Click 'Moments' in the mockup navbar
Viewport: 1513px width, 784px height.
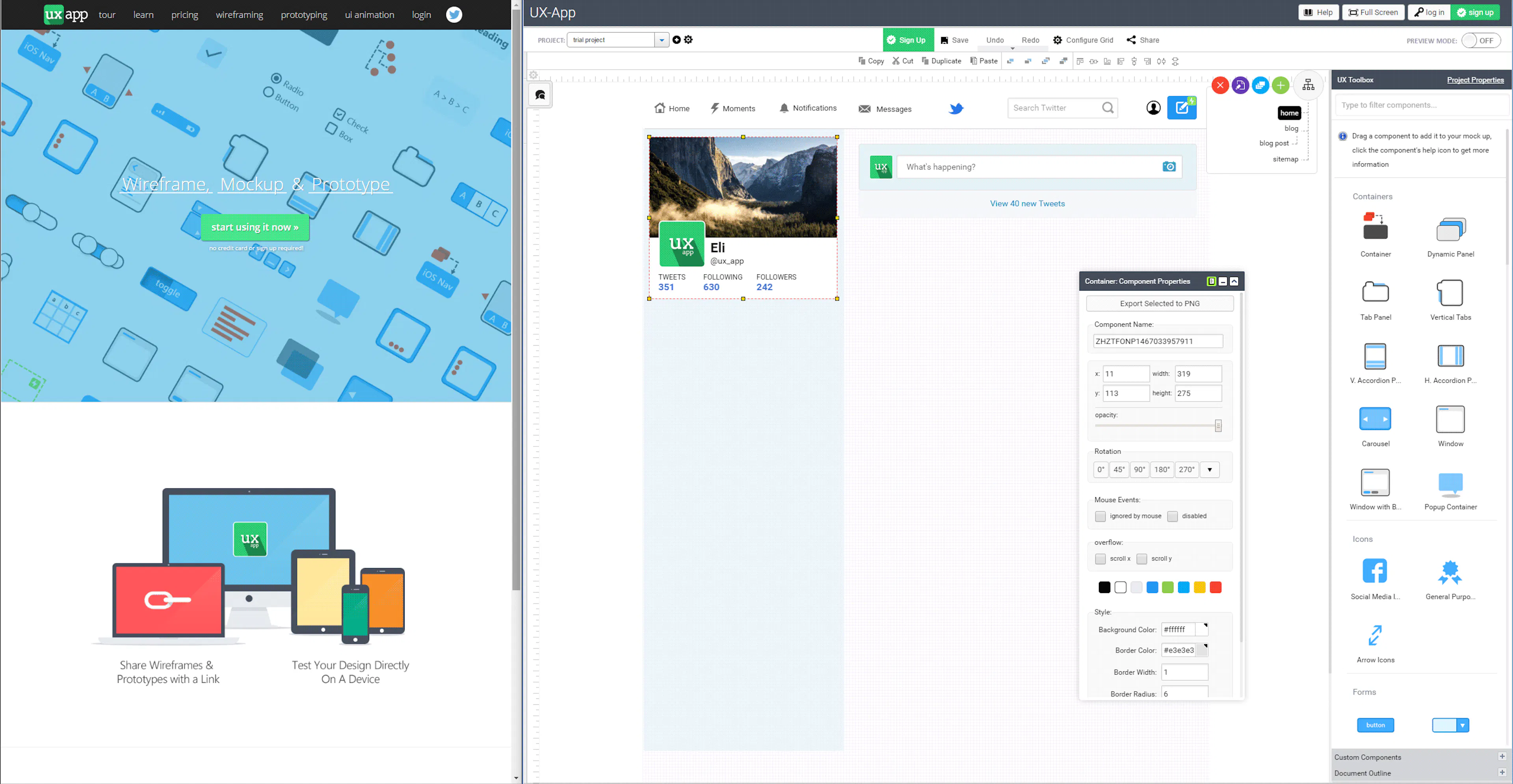click(732, 109)
